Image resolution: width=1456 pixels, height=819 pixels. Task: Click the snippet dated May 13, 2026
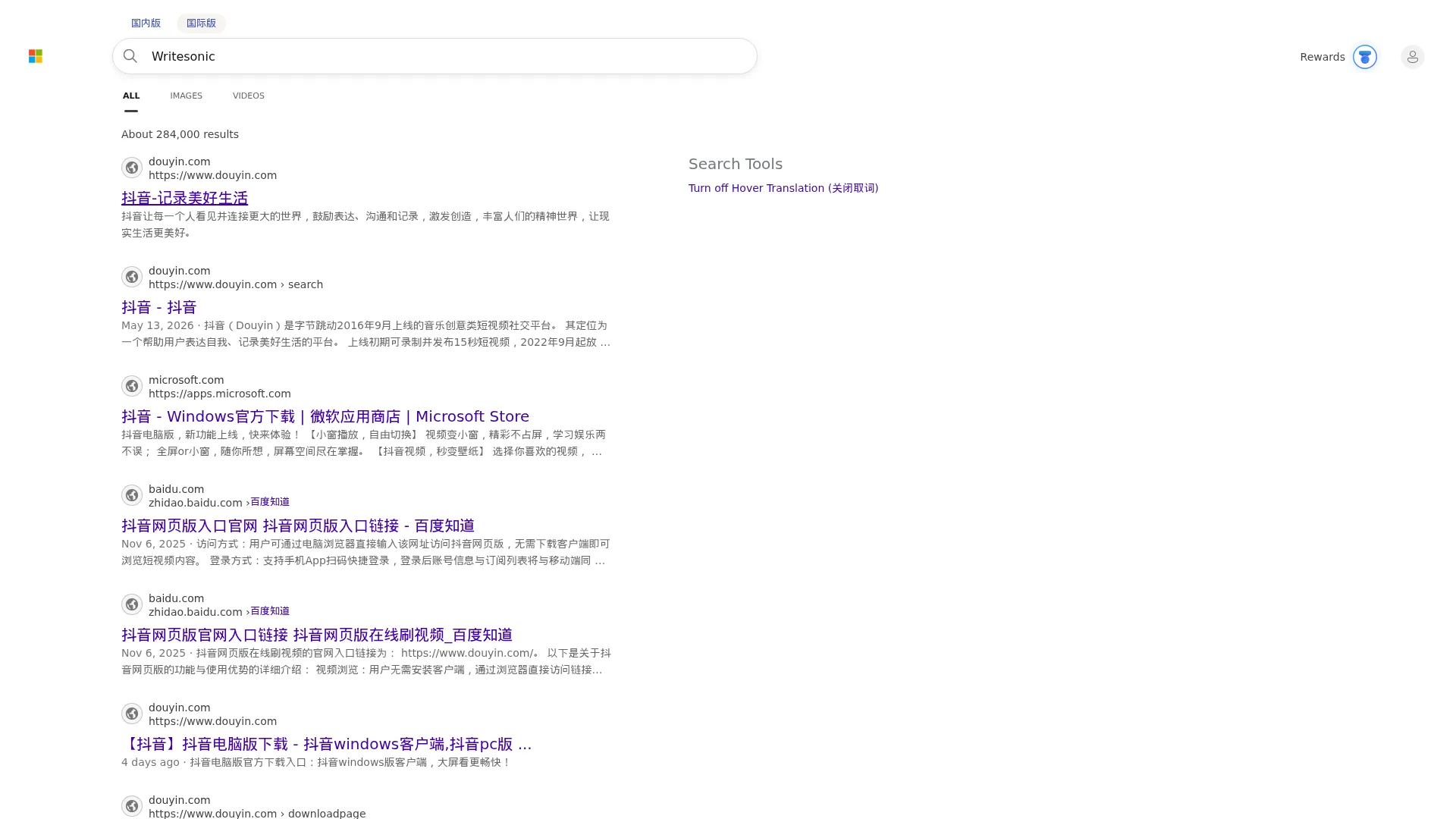pyautogui.click(x=366, y=334)
